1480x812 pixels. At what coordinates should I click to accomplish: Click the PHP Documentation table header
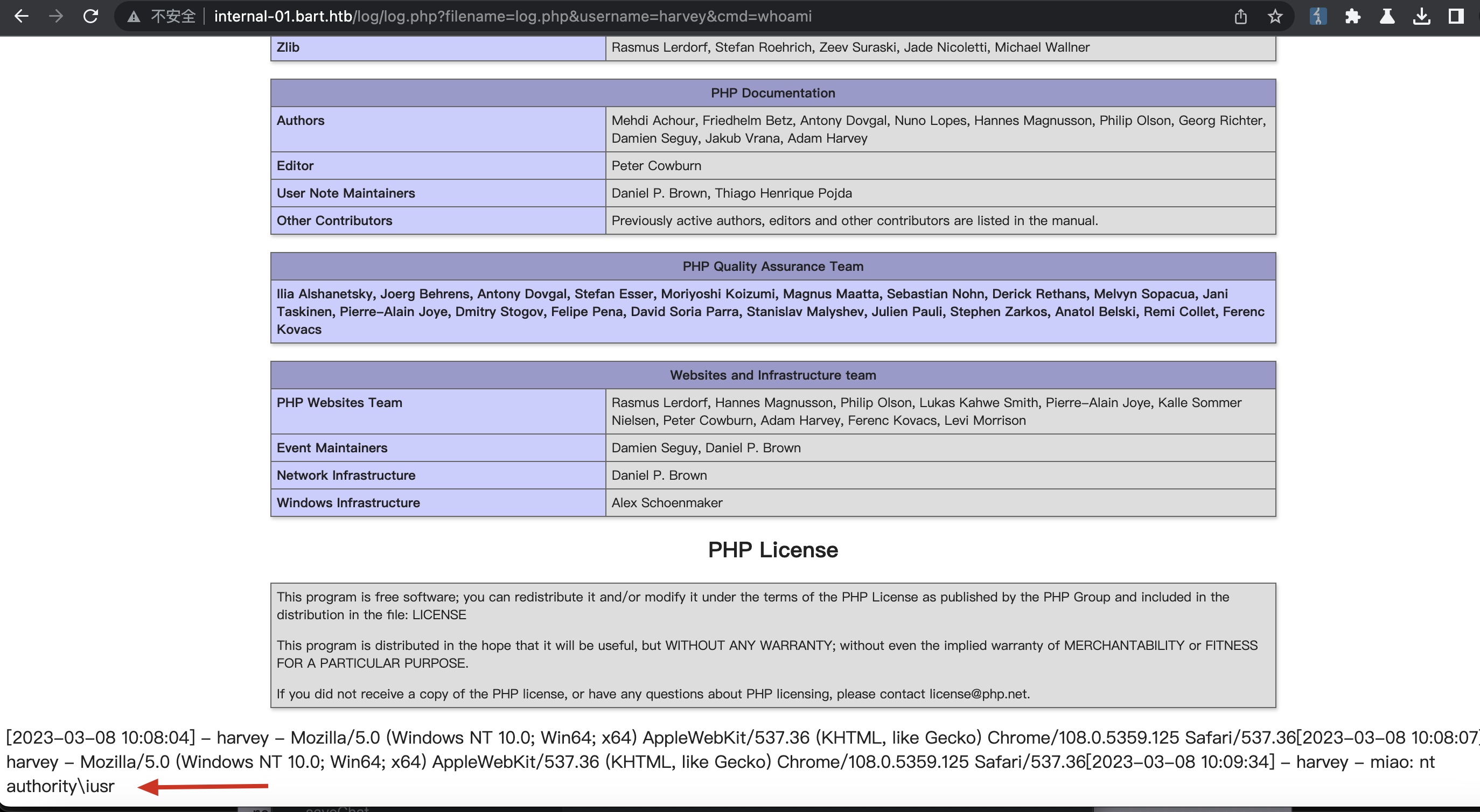coord(773,93)
